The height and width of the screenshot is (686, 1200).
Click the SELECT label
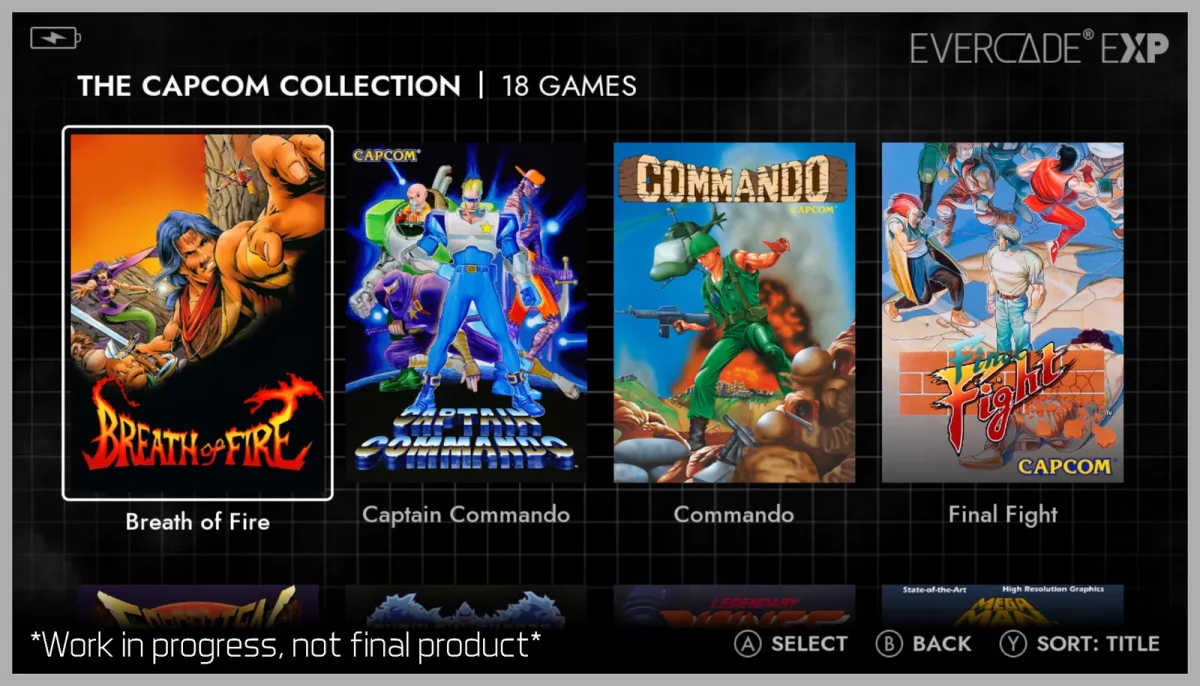coord(809,644)
